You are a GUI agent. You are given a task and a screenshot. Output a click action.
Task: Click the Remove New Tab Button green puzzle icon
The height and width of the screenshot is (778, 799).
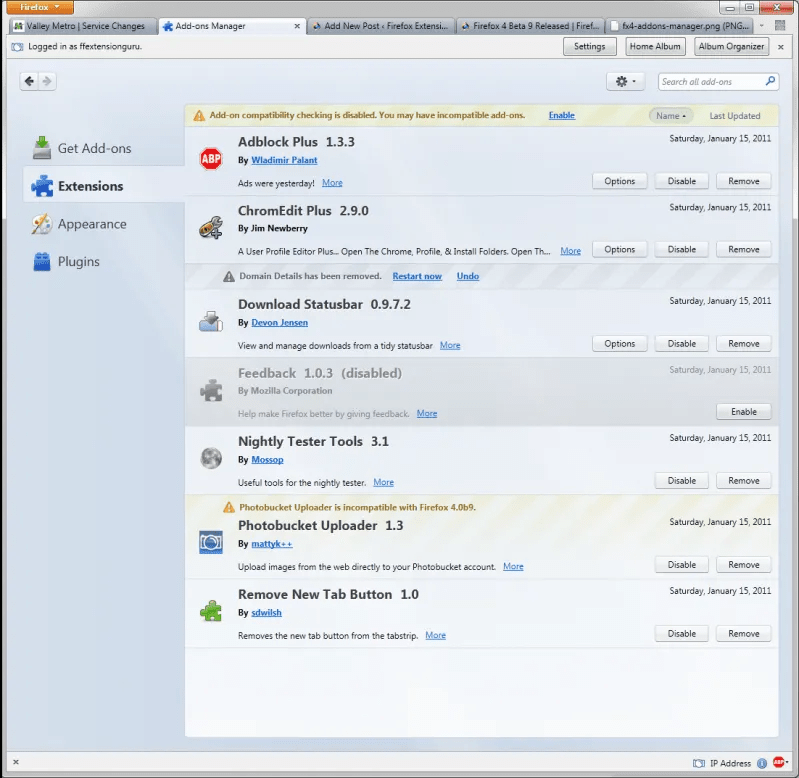[210, 610]
